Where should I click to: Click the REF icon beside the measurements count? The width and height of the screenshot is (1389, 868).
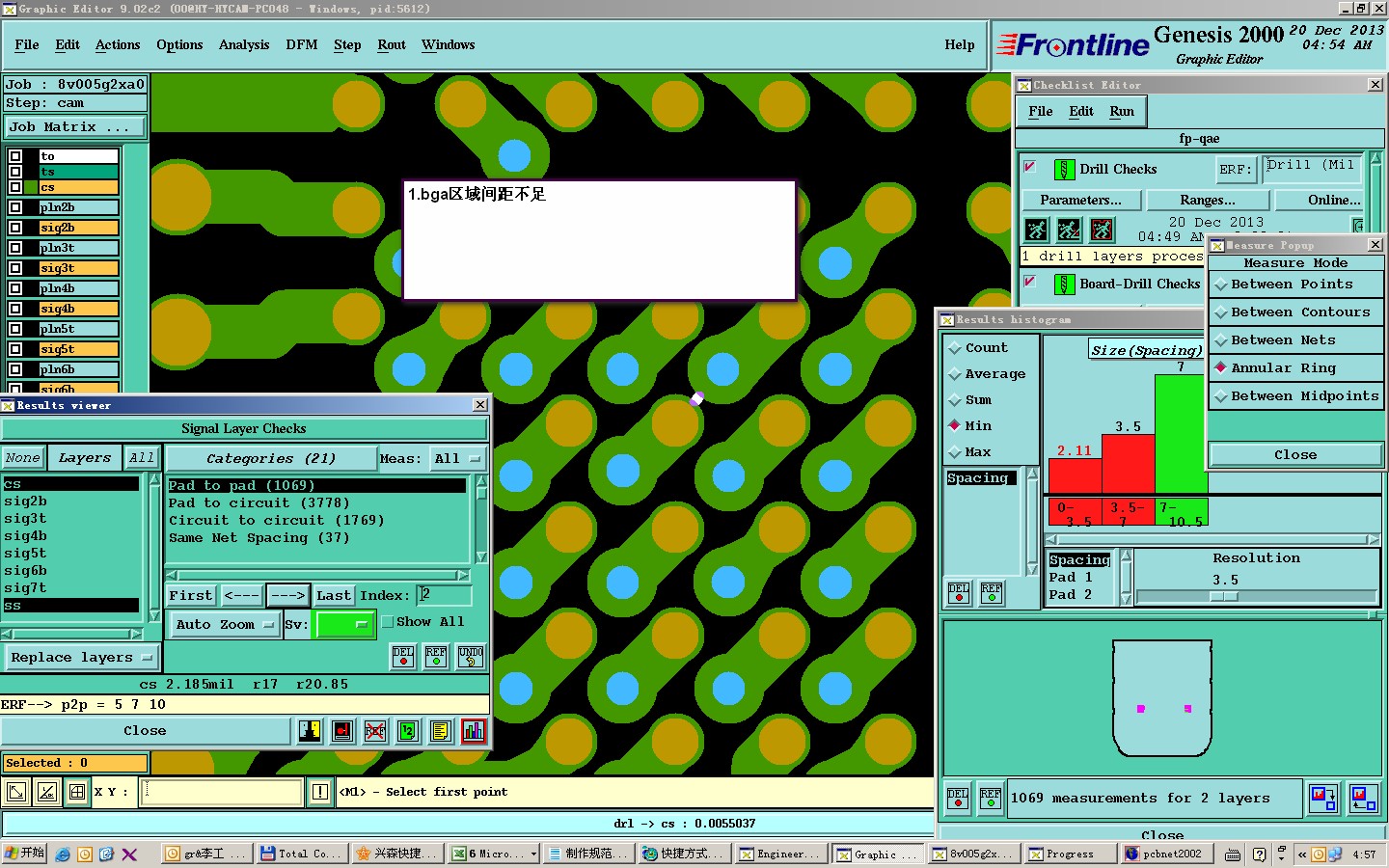pos(991,798)
